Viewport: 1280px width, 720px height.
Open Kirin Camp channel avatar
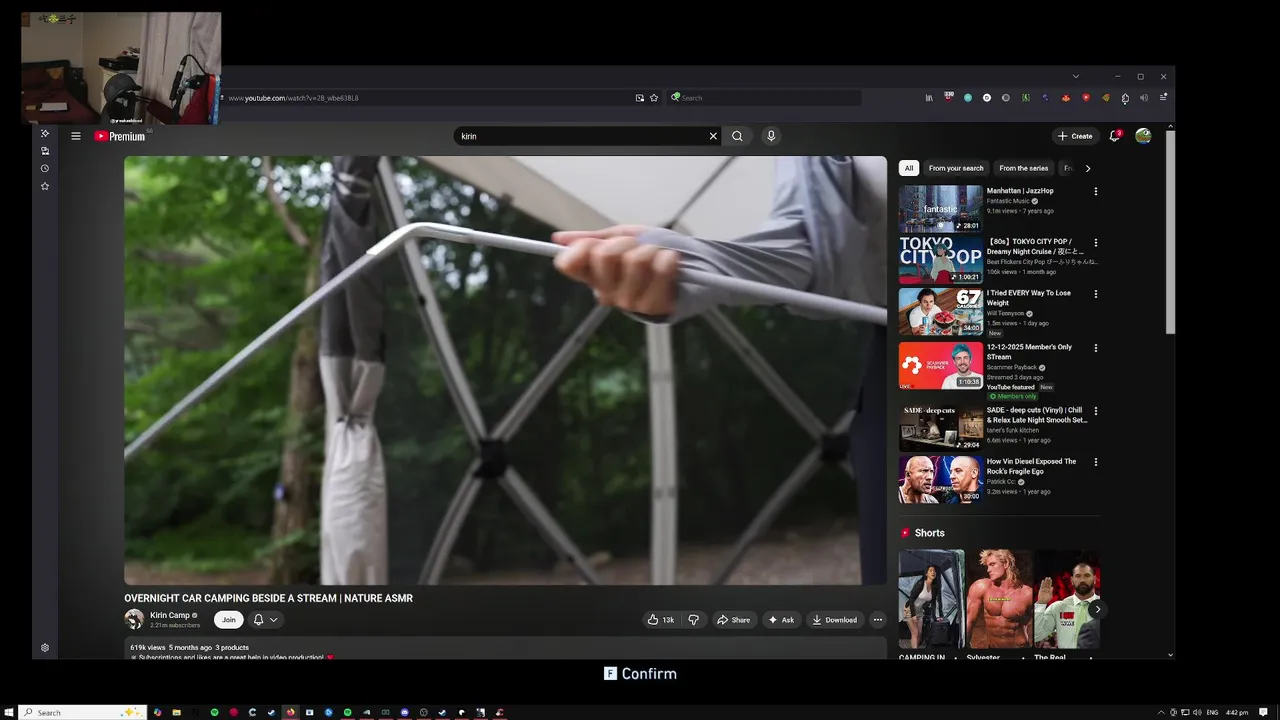pyautogui.click(x=134, y=619)
